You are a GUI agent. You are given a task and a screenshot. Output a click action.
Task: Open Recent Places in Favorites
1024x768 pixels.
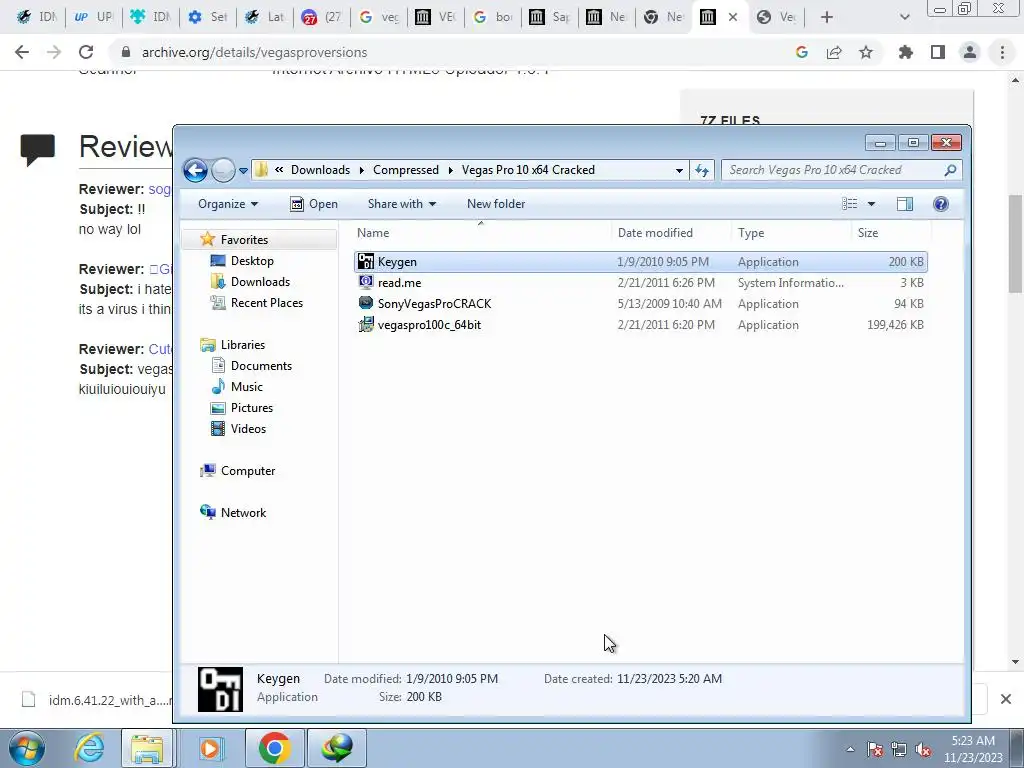click(x=266, y=302)
